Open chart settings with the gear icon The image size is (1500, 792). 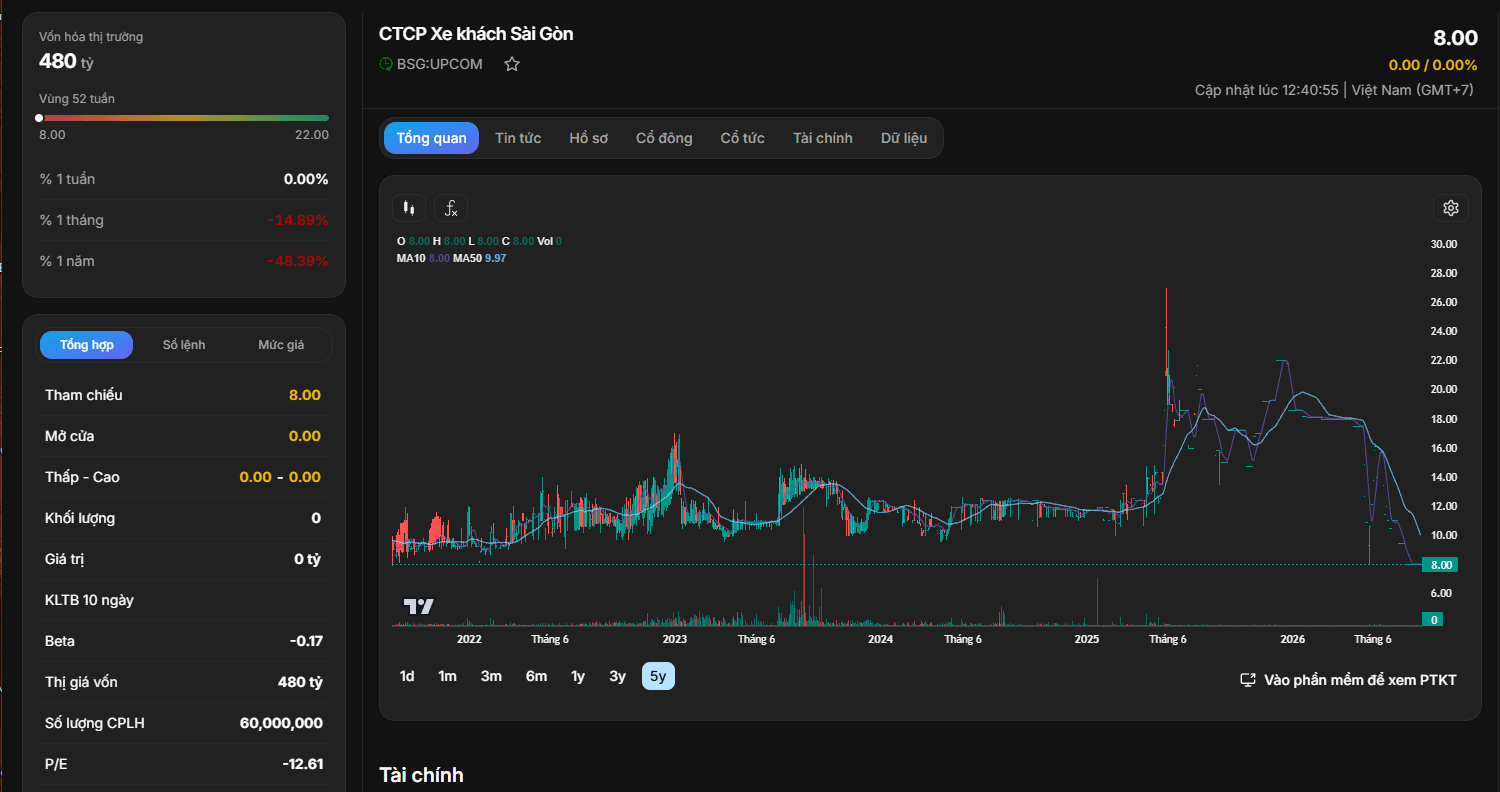click(1451, 208)
